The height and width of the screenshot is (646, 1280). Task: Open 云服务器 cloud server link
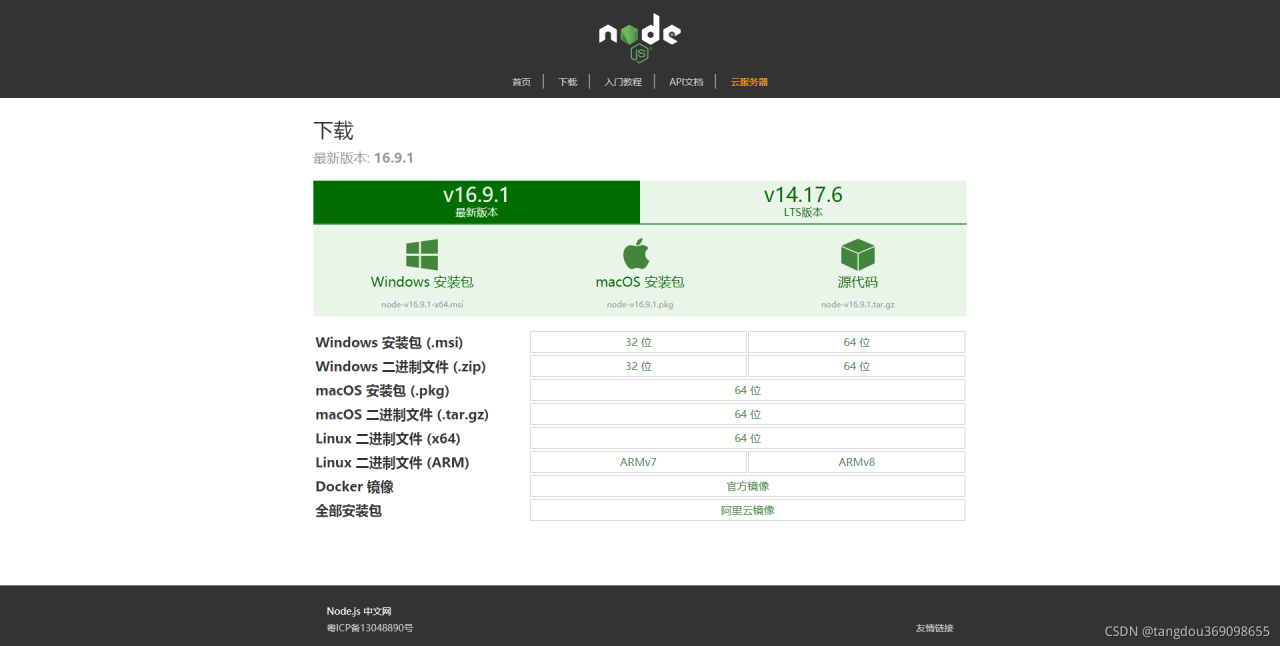(x=750, y=82)
